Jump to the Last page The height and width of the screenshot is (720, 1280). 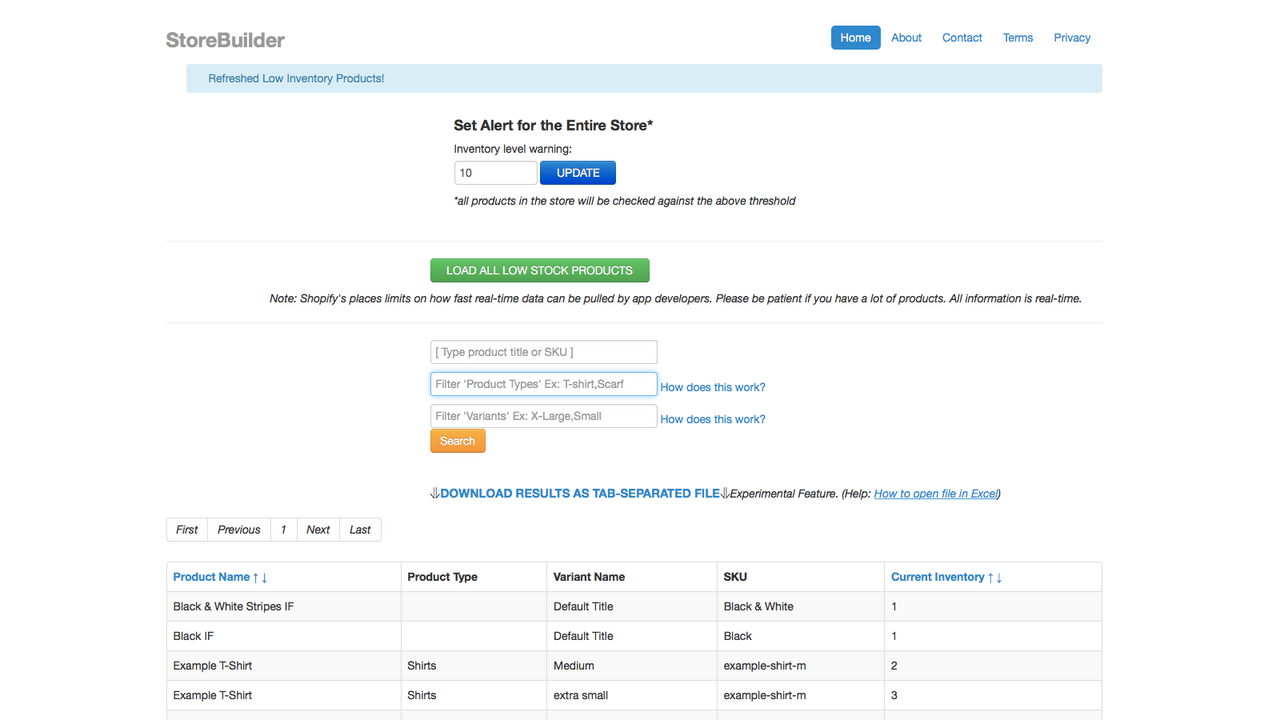pyautogui.click(x=360, y=530)
